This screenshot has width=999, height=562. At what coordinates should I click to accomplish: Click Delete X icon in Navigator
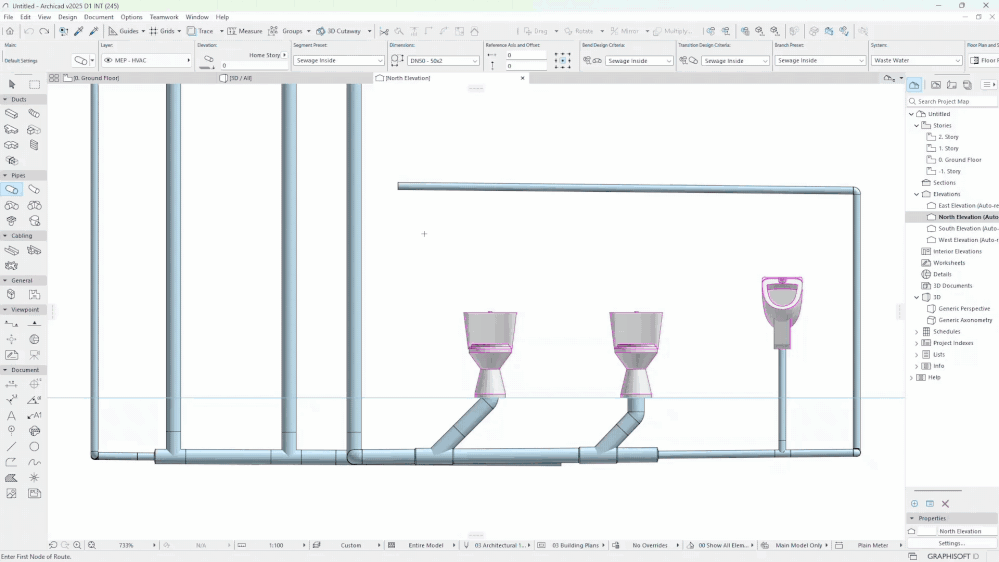coord(945,503)
